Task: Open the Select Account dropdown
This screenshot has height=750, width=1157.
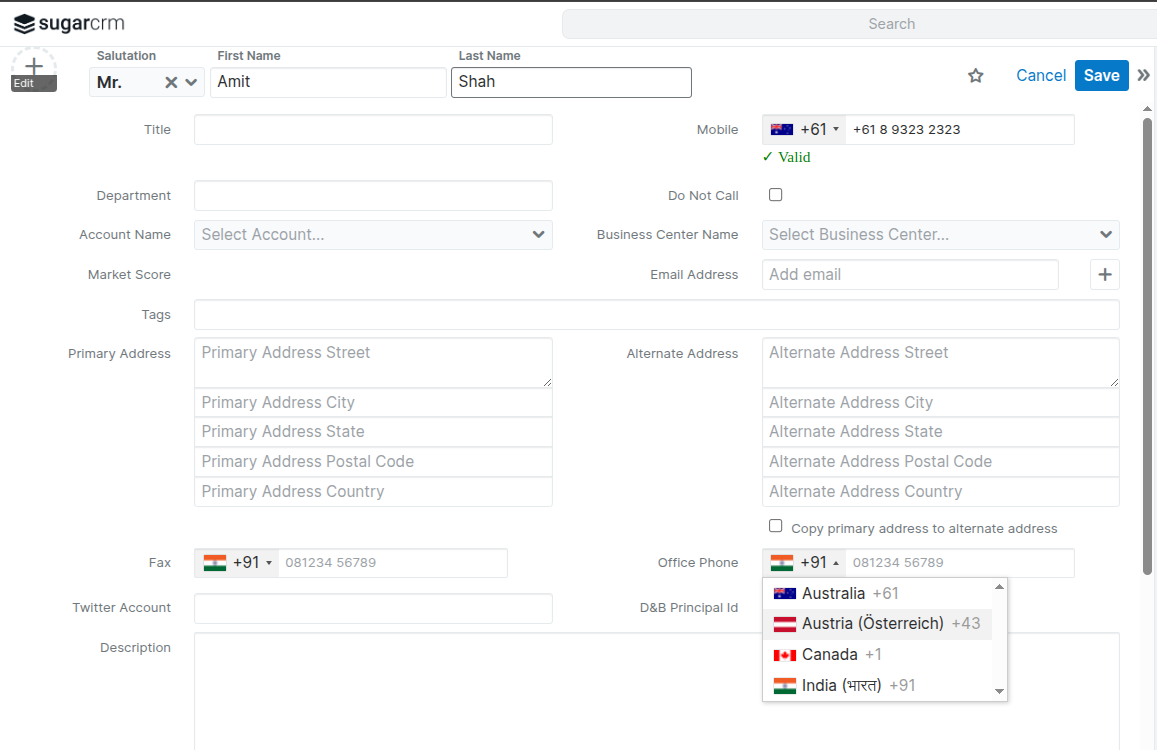Action: coord(373,235)
